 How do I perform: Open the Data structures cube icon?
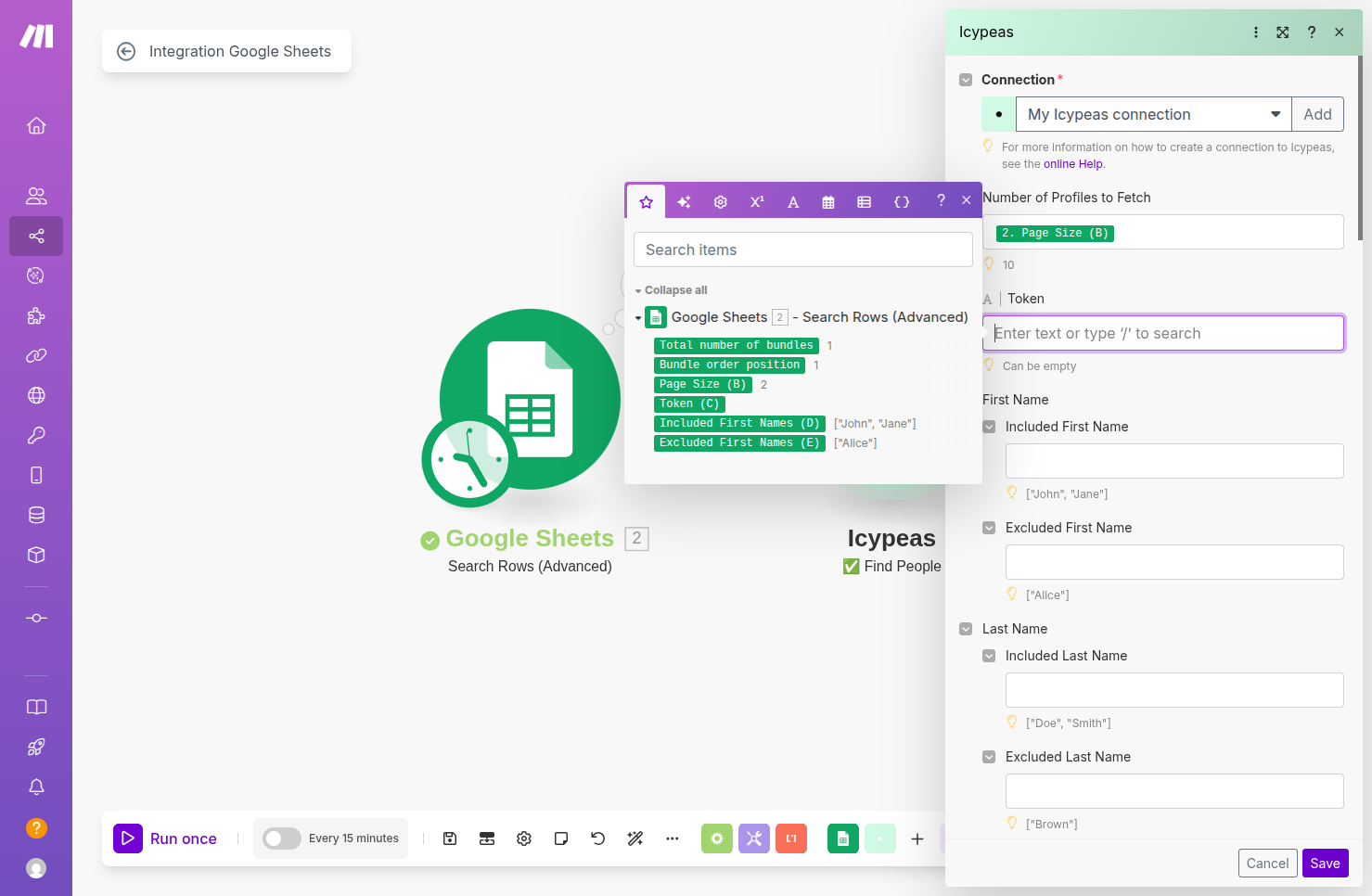click(36, 555)
